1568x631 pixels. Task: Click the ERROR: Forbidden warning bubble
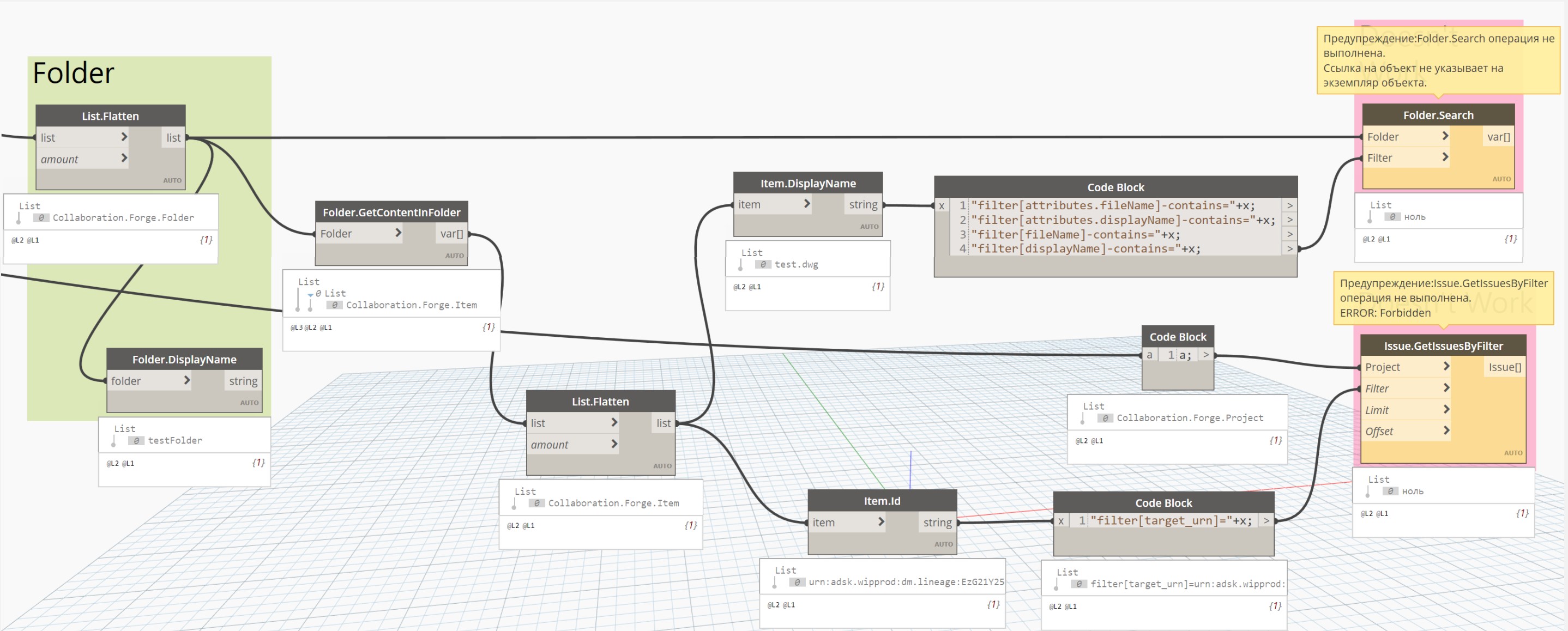pos(1443,298)
